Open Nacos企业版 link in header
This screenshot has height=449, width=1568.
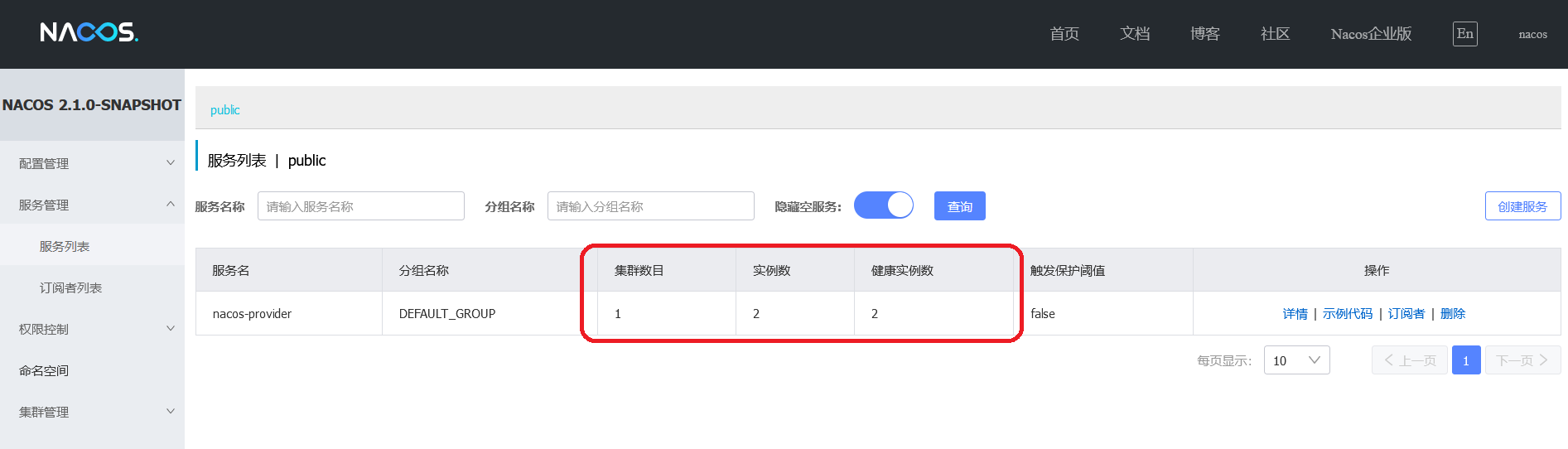point(1371,34)
